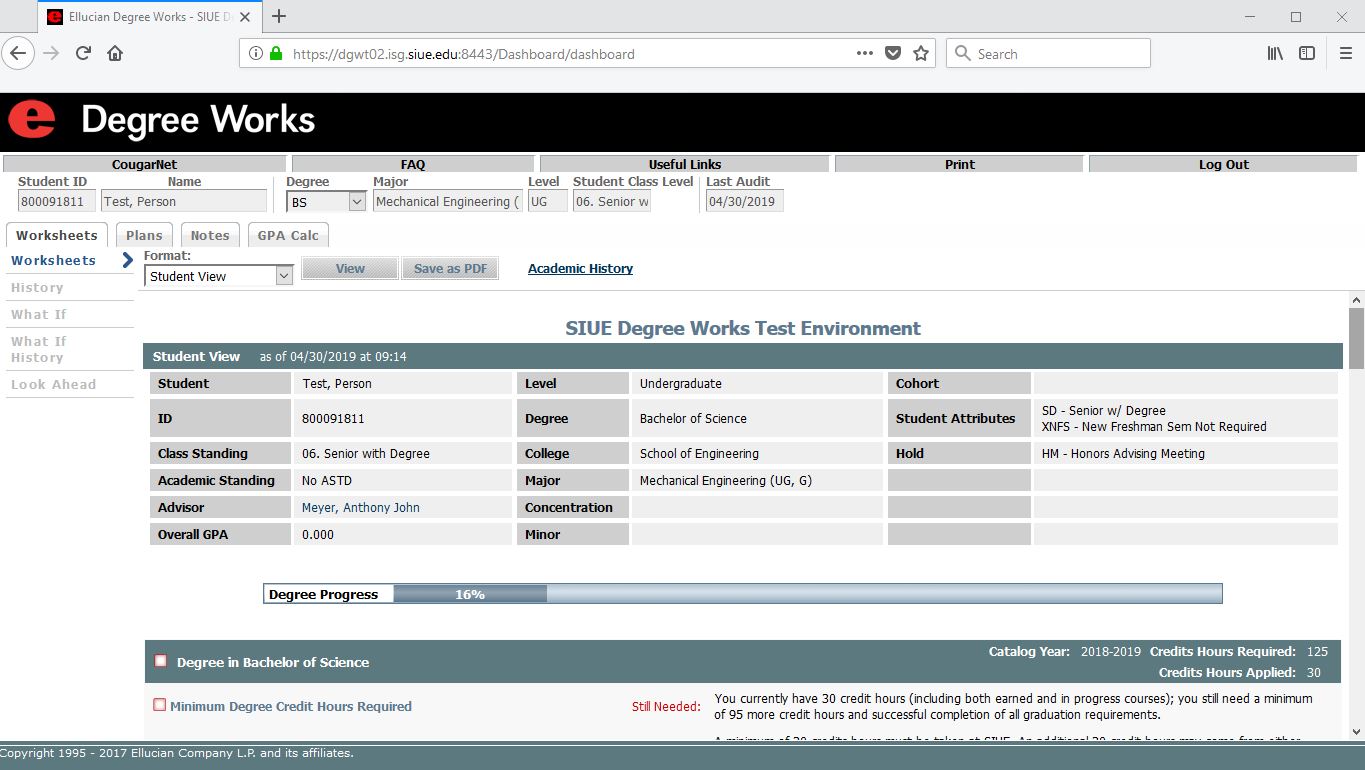This screenshot has width=1365, height=770.
Task: Open a new browser tab with plus icon
Action: (279, 16)
